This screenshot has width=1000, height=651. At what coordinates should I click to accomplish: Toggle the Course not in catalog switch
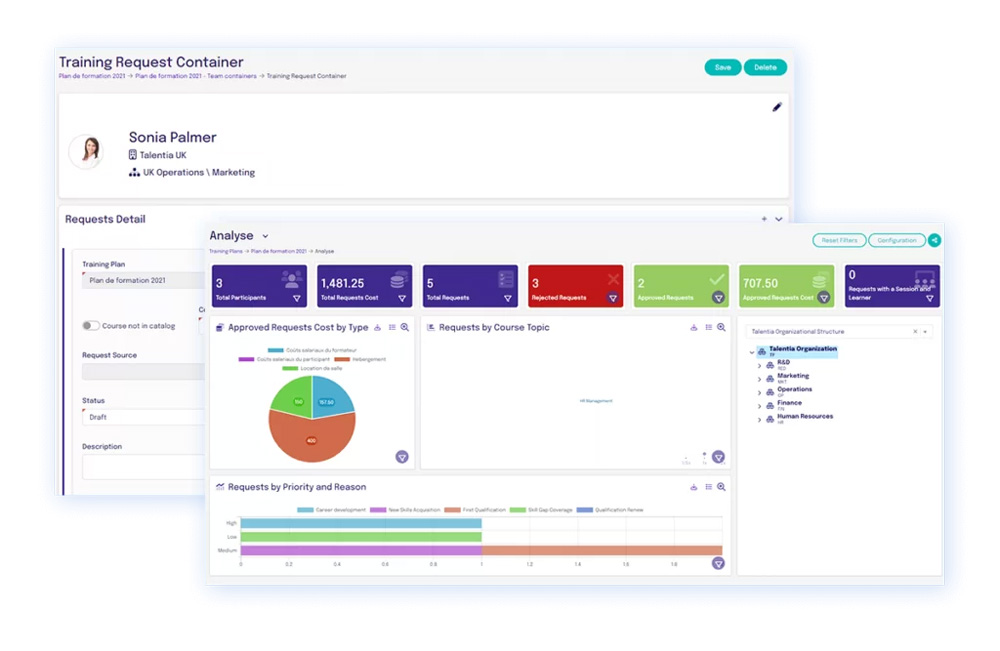pos(91,326)
